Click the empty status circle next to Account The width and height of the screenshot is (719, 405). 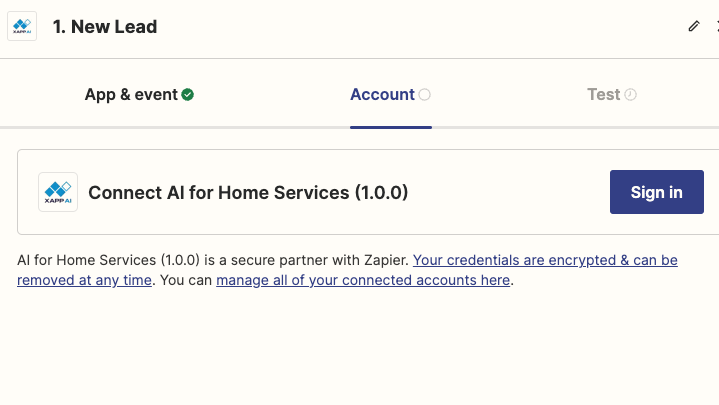[425, 94]
